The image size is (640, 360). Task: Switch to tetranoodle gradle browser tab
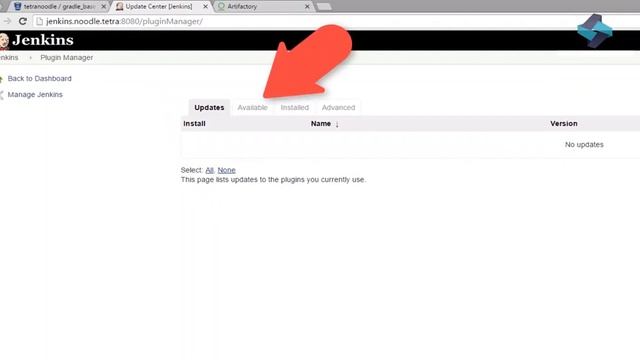click(x=59, y=7)
